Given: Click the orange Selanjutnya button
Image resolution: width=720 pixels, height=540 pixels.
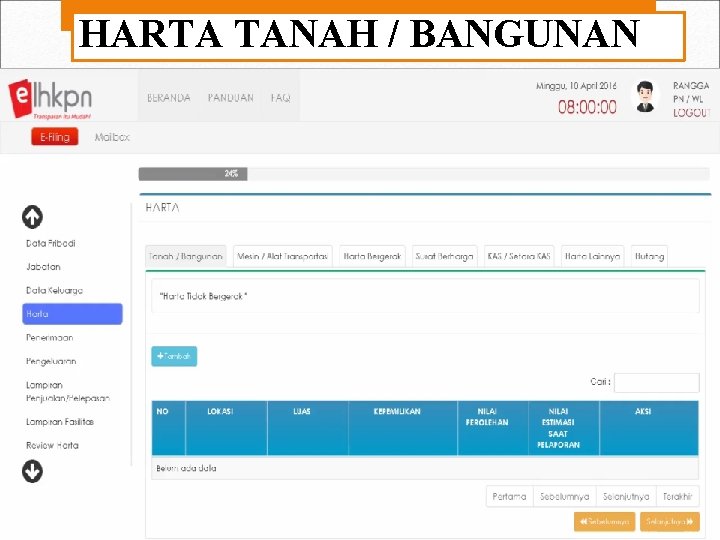Looking at the screenshot, I should pos(670,522).
